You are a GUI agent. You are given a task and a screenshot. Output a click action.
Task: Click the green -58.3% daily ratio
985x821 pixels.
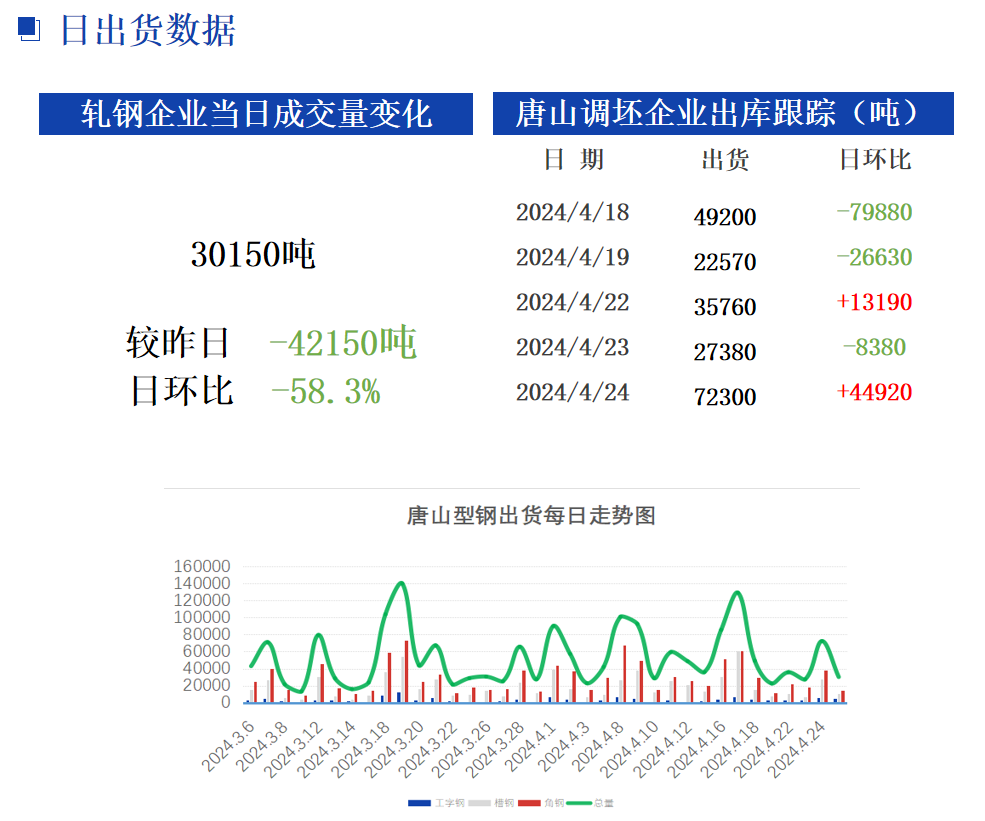tap(326, 391)
